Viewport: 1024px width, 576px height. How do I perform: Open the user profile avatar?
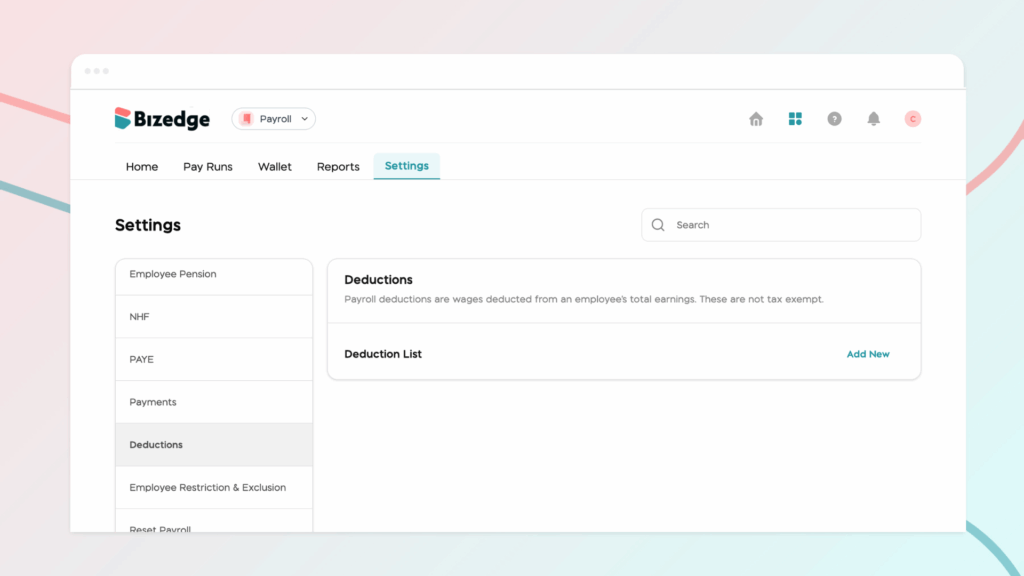click(x=912, y=119)
